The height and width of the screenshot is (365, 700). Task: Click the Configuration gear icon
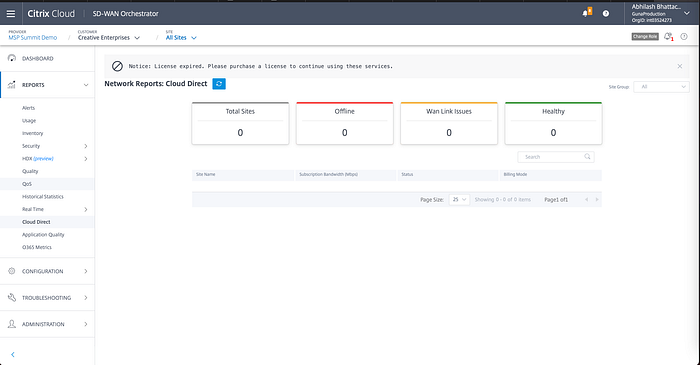point(12,271)
